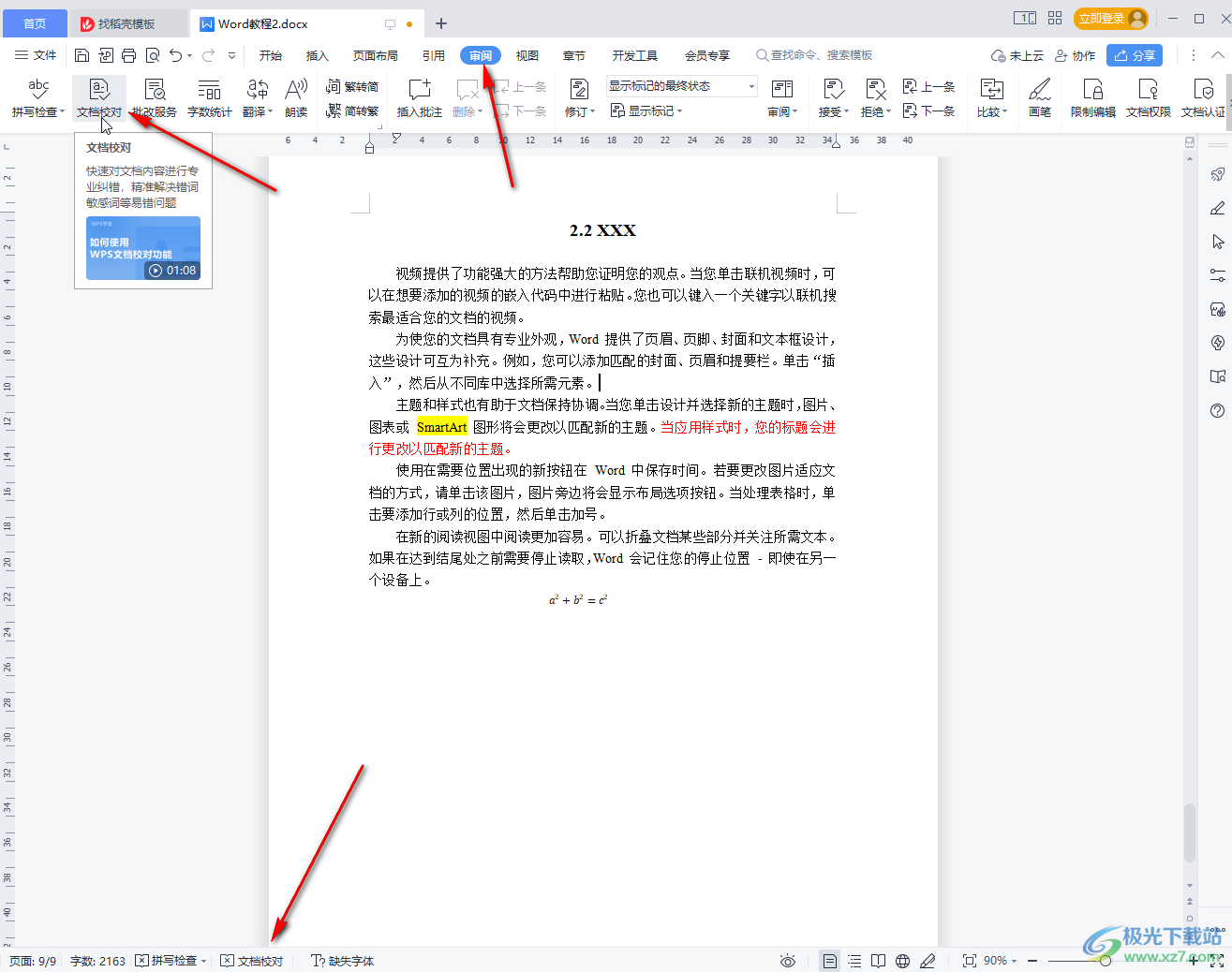Click the 文档认证 document certification icon
This screenshot has height=972, width=1232.
(x=1202, y=97)
